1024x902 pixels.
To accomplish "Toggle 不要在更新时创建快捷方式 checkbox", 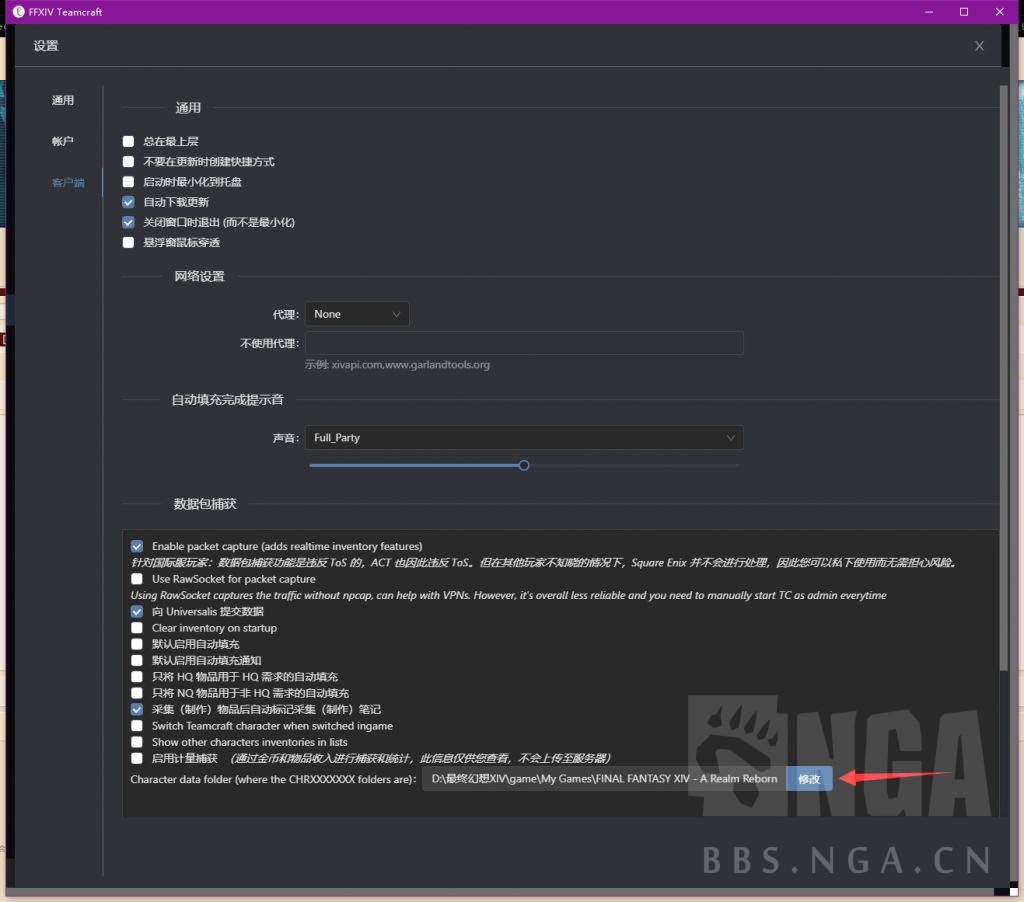I will point(128,161).
